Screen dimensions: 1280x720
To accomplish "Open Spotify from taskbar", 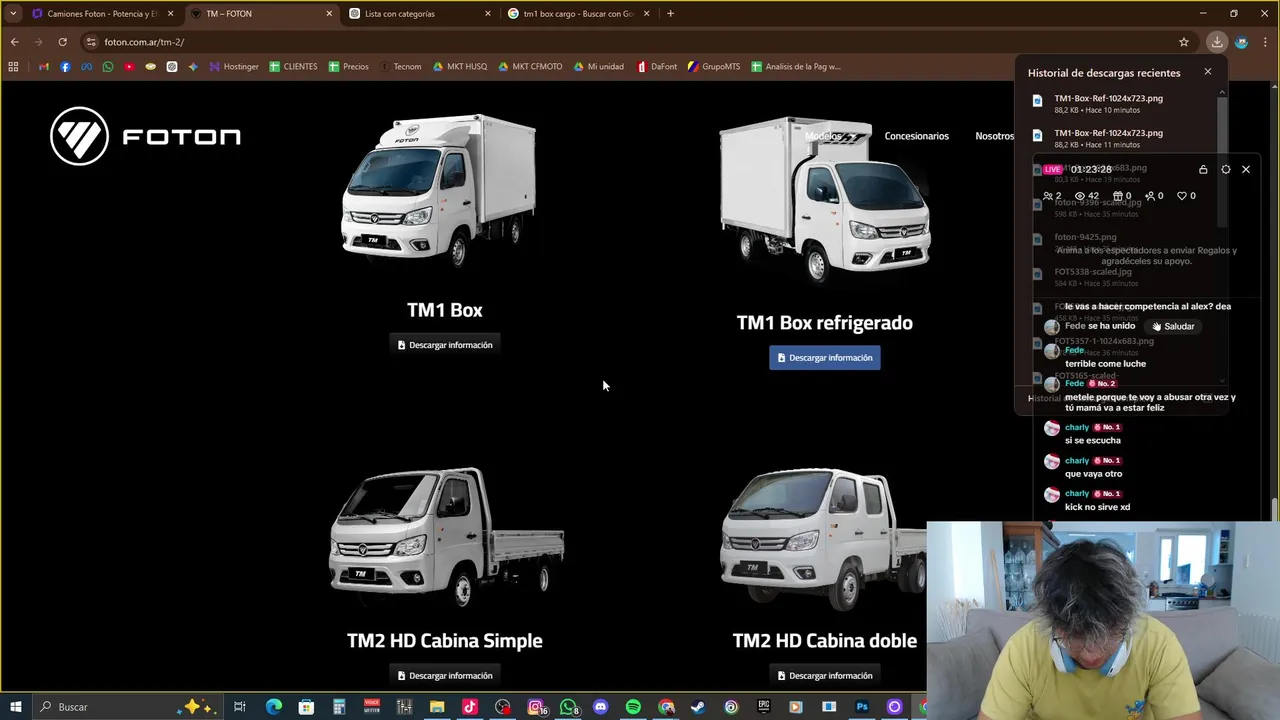I will [x=633, y=707].
